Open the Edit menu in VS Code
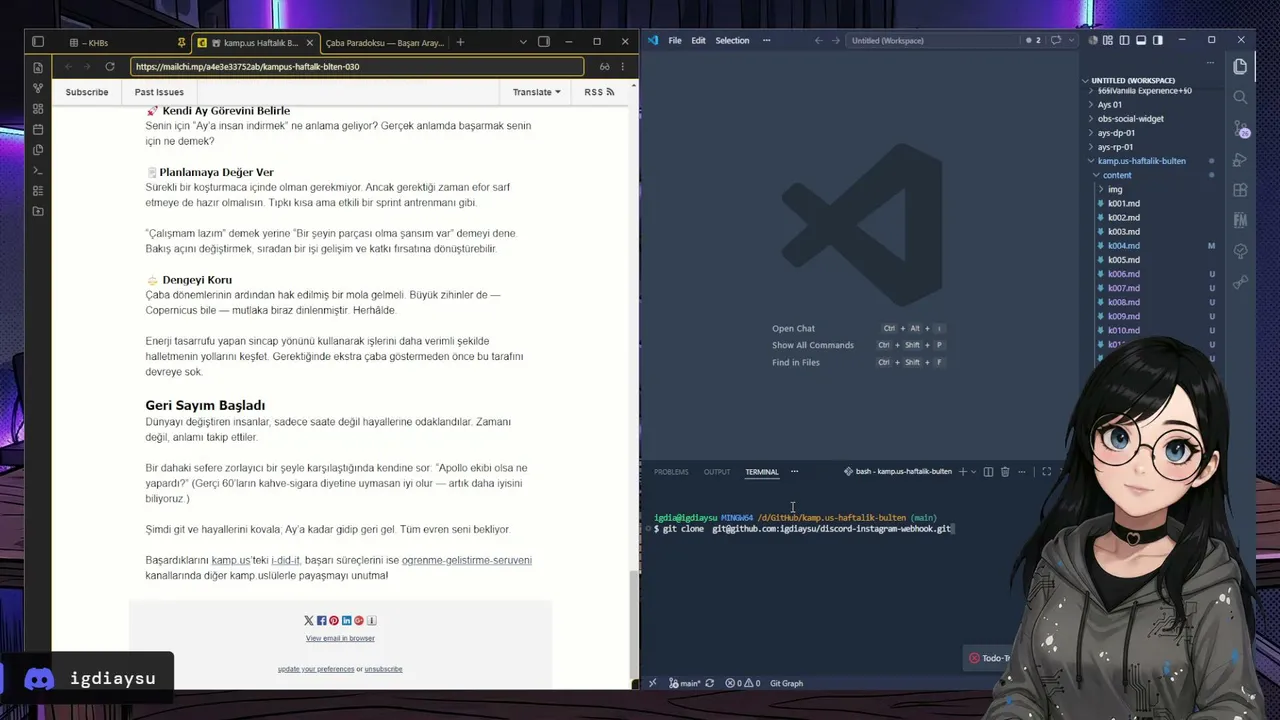This screenshot has width=1280, height=720. pyautogui.click(x=698, y=41)
